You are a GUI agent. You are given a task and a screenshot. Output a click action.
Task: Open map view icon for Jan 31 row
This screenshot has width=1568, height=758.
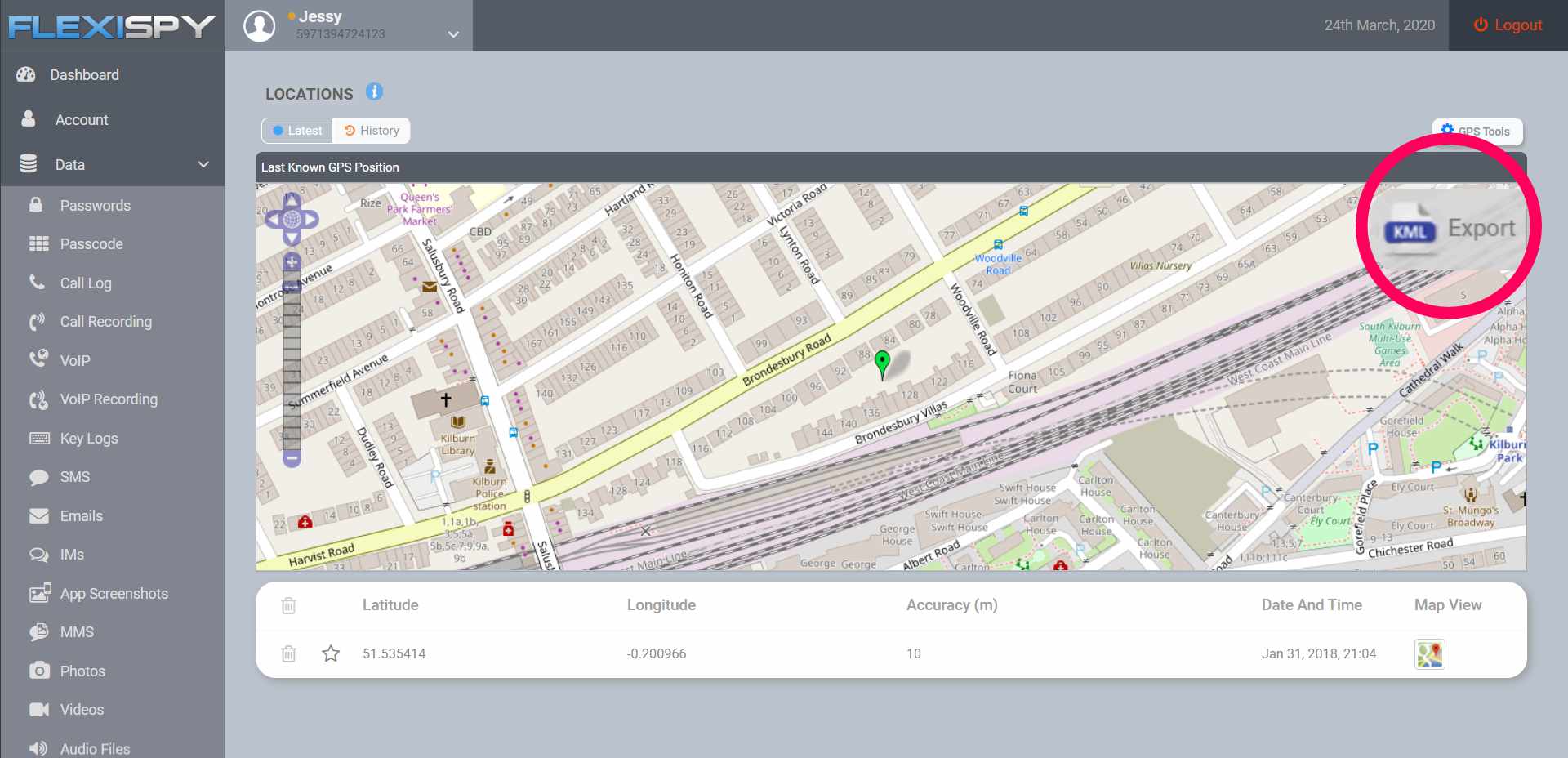click(x=1429, y=653)
